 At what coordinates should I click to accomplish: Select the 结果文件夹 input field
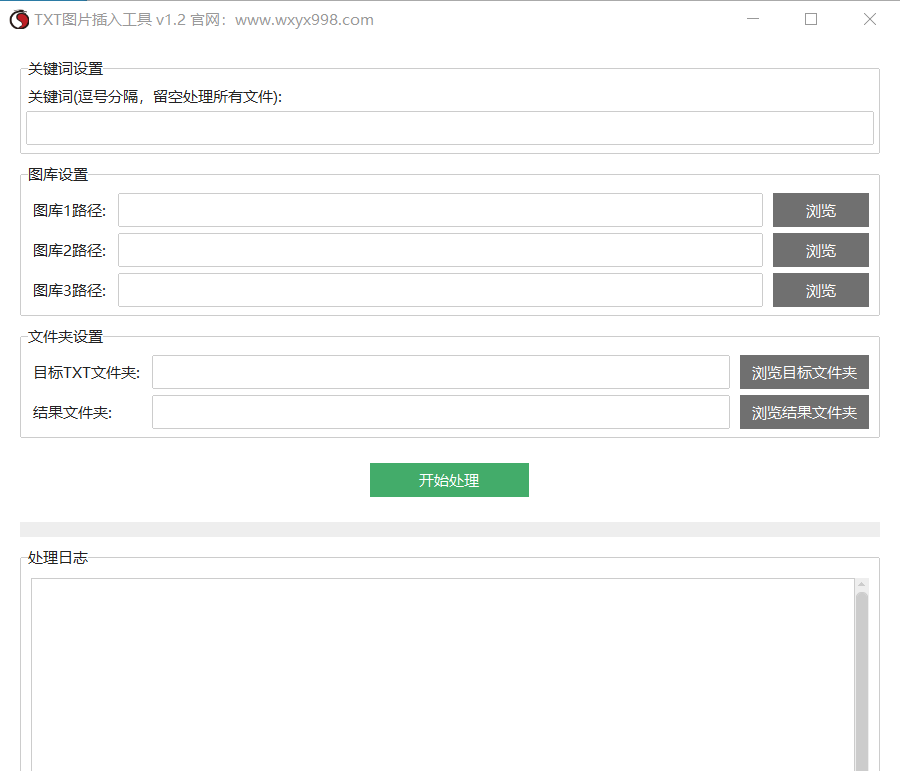(x=440, y=412)
